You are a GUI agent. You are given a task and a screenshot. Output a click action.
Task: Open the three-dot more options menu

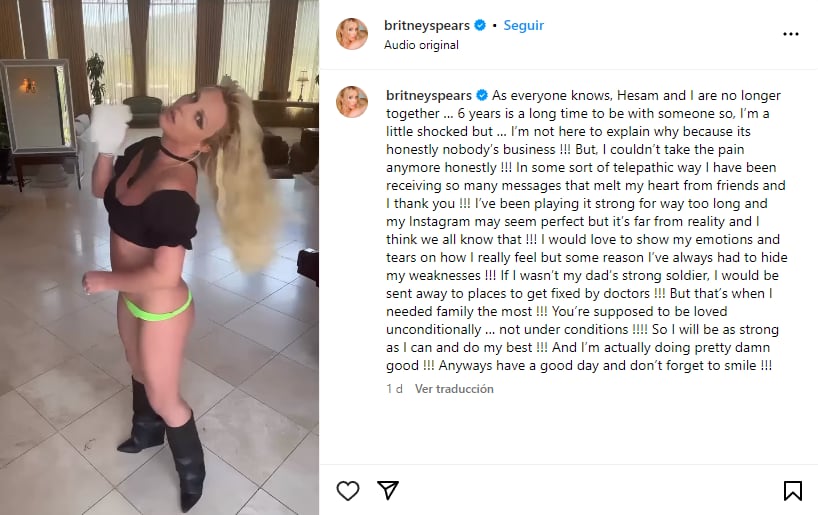click(791, 34)
